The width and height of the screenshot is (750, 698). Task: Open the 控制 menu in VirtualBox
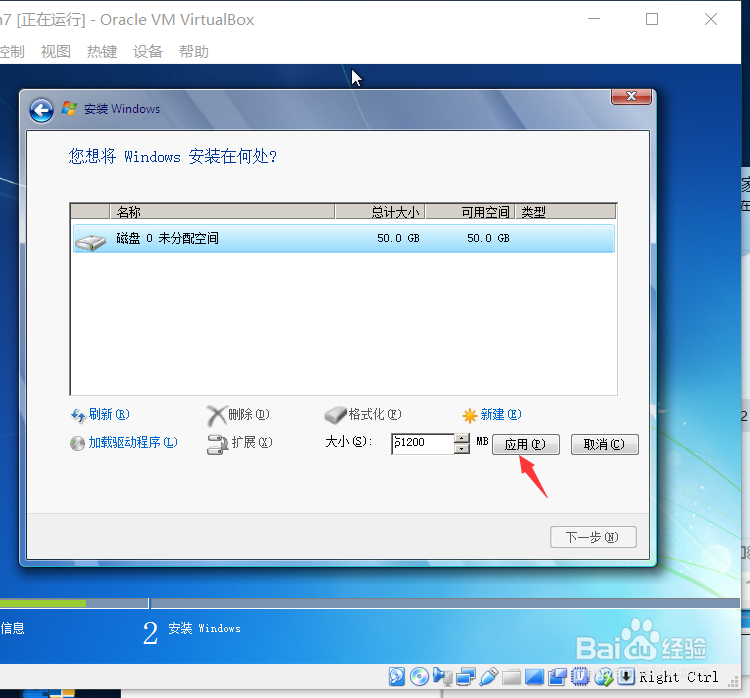(11, 51)
